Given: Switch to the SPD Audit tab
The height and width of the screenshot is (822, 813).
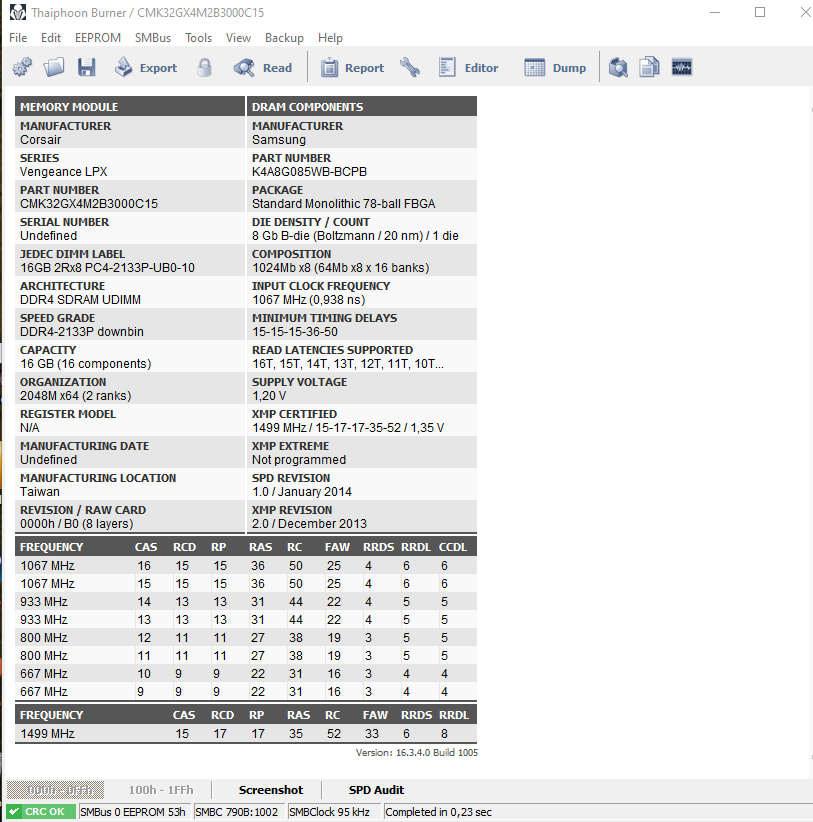Looking at the screenshot, I should pyautogui.click(x=376, y=789).
